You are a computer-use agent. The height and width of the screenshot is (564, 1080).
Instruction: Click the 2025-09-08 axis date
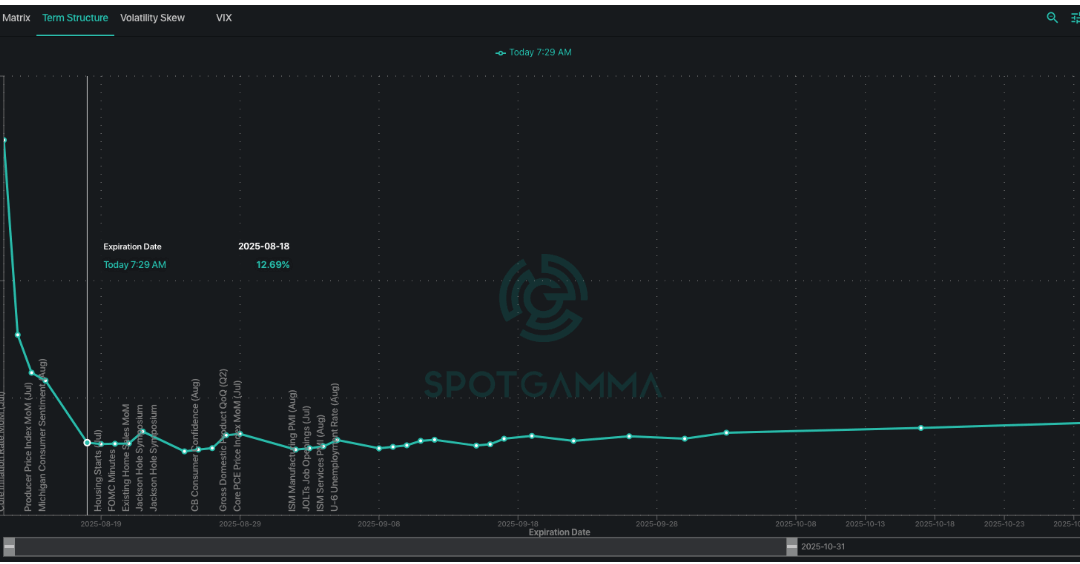pyautogui.click(x=378, y=524)
